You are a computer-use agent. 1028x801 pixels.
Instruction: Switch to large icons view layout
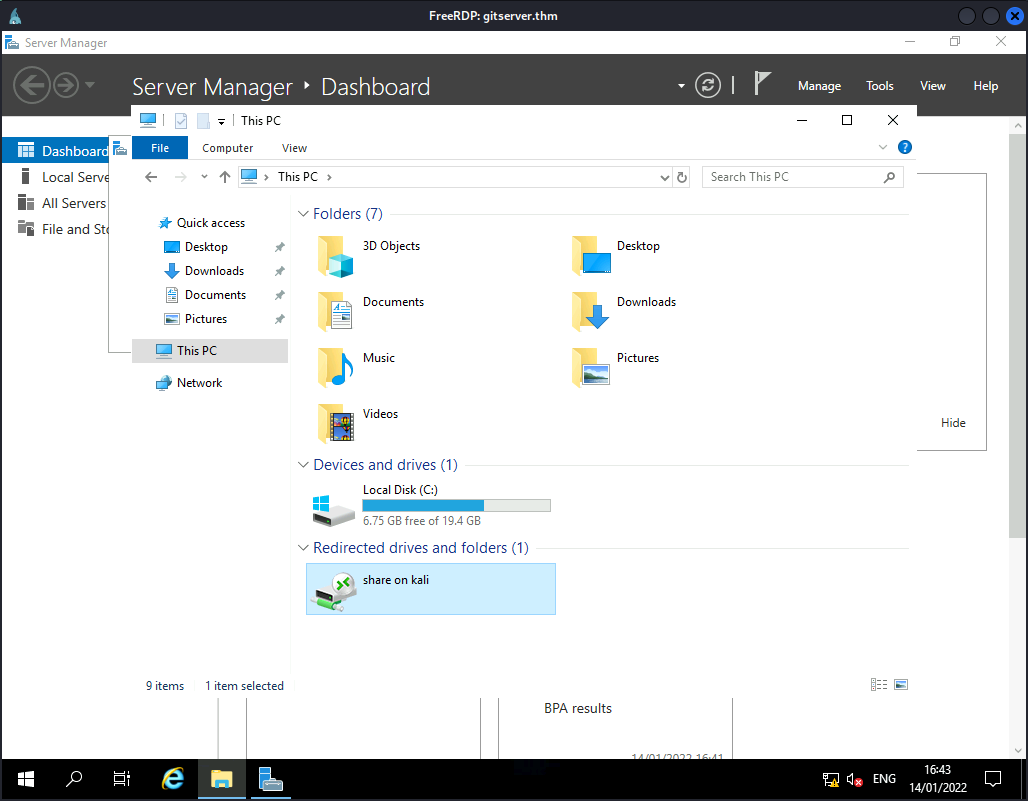901,684
